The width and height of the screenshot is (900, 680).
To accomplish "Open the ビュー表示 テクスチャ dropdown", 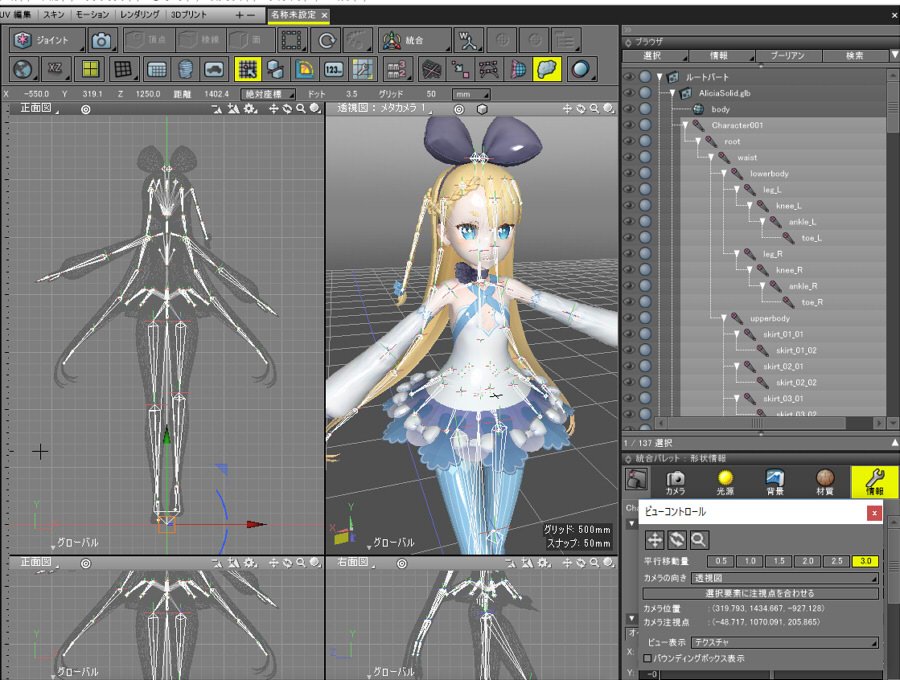I will coord(785,642).
